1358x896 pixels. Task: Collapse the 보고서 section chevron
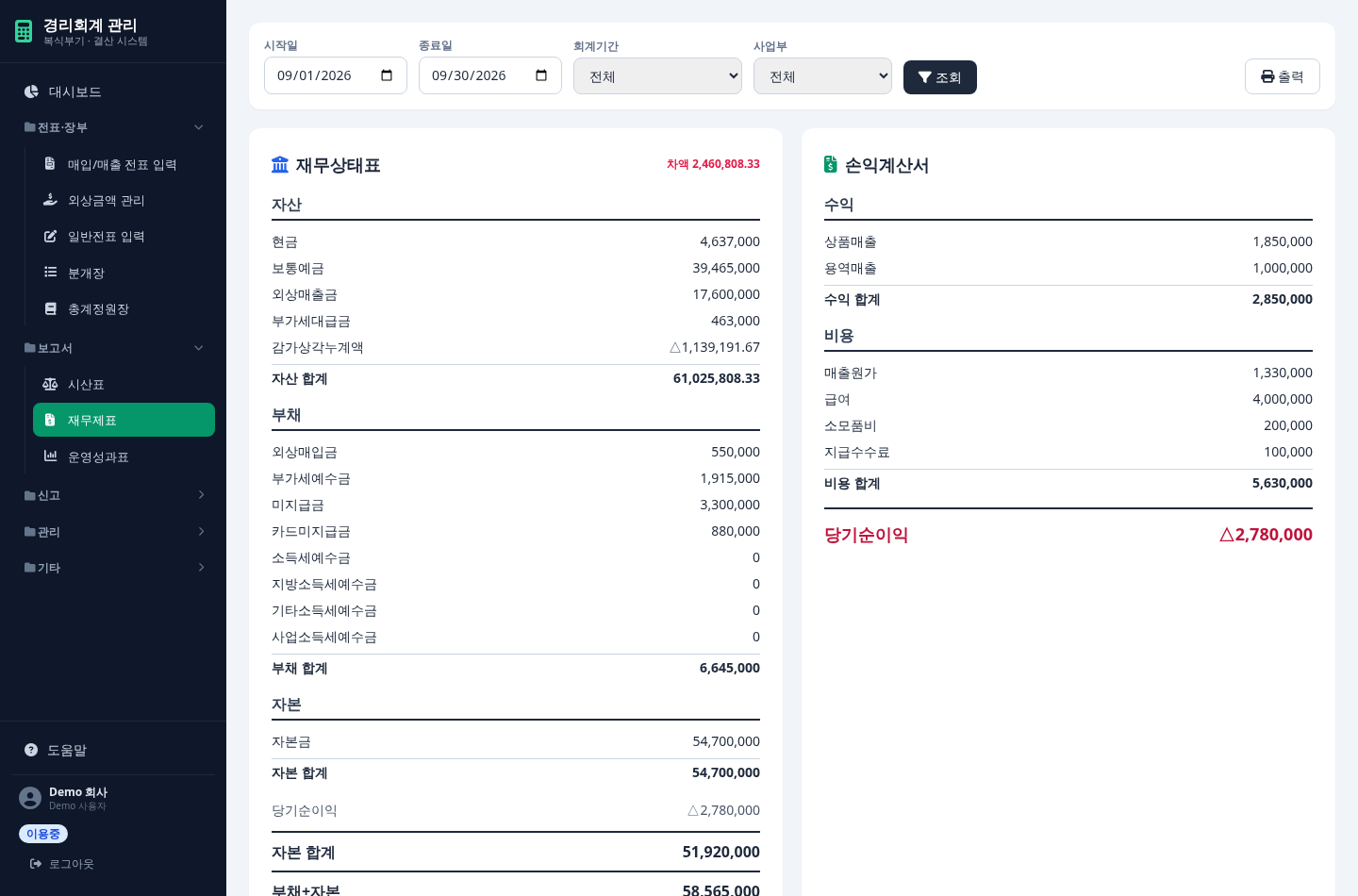[x=198, y=348]
